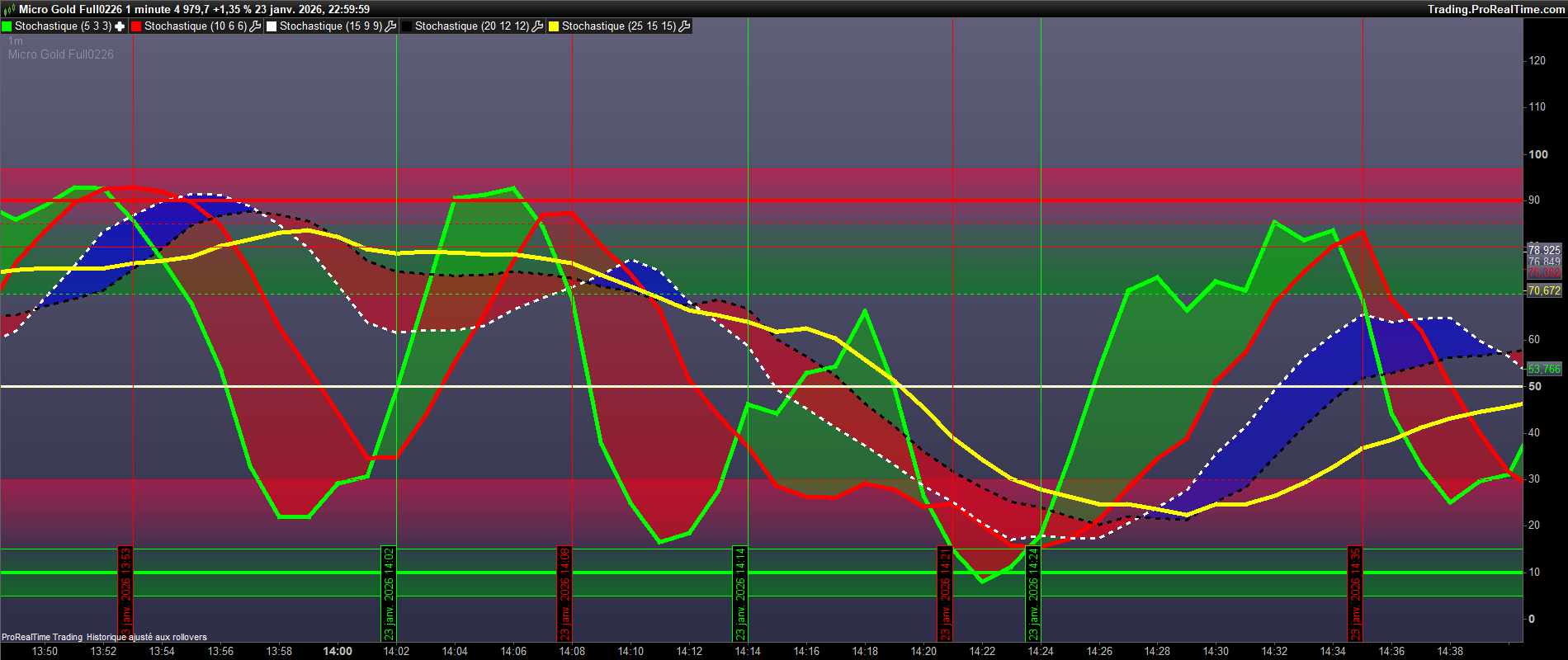Click the wrench next to Stochastique (25 15 15)
Screen dimensions: 1568x660
[x=684, y=26]
